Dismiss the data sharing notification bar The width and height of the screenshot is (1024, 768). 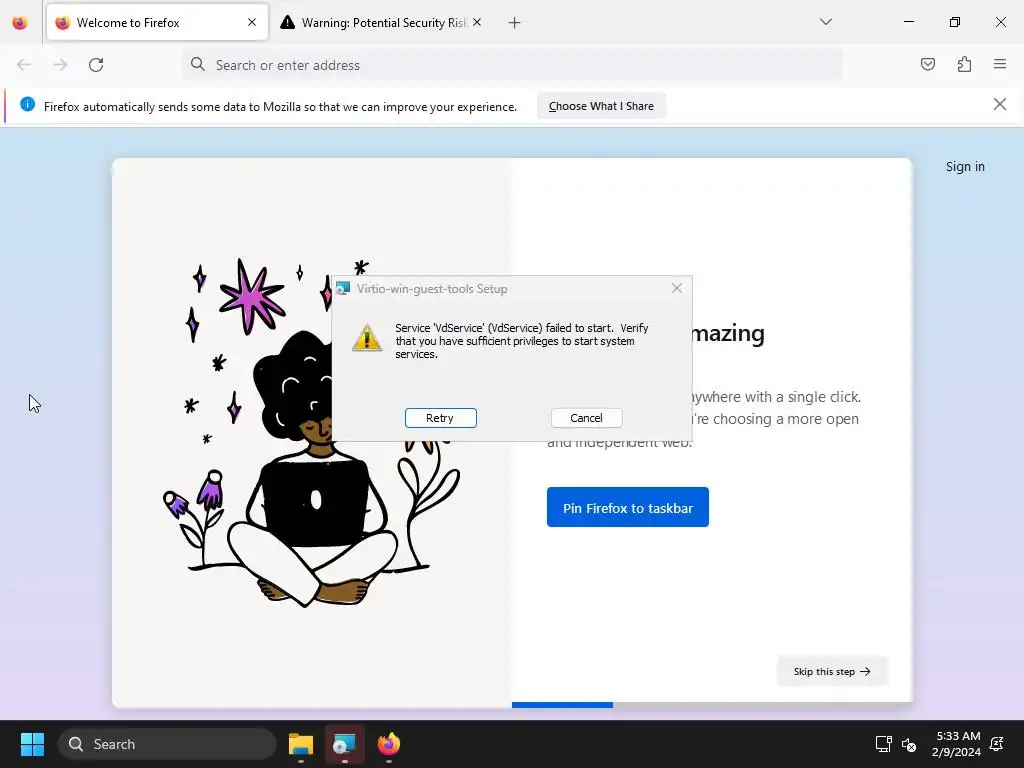point(1000,104)
